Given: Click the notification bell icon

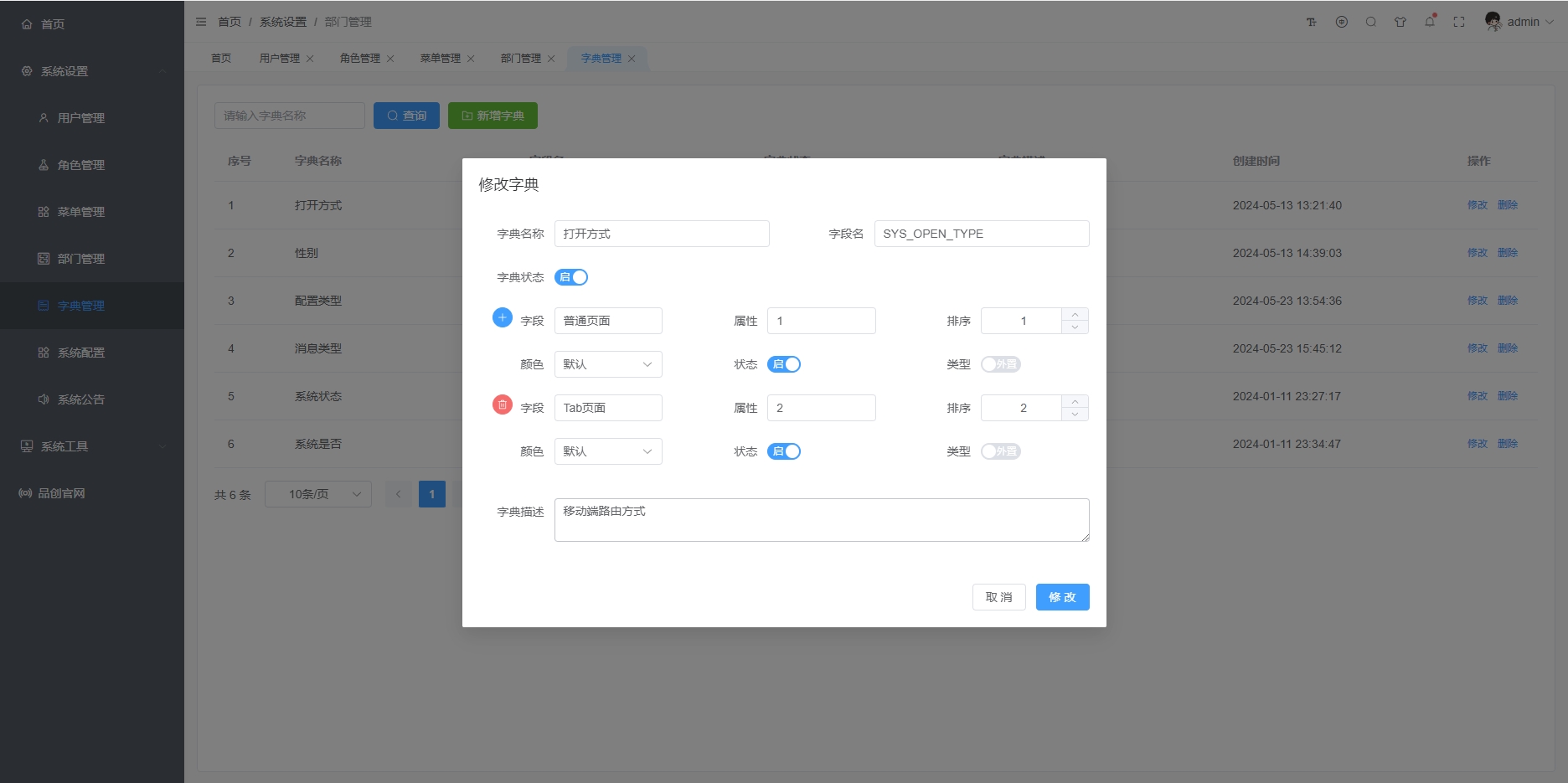Looking at the screenshot, I should (1430, 22).
